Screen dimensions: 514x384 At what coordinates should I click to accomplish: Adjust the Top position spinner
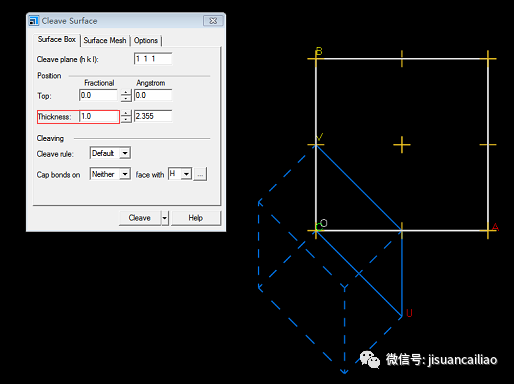click(x=126, y=96)
